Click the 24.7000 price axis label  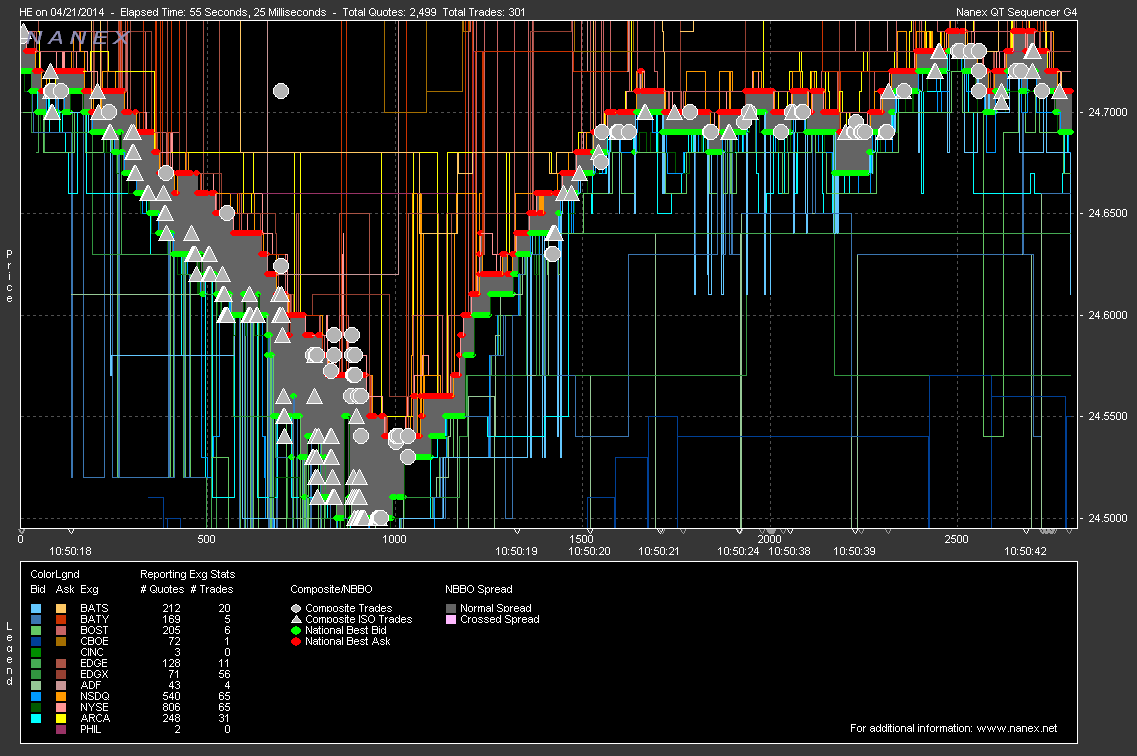pyautogui.click(x=1108, y=112)
